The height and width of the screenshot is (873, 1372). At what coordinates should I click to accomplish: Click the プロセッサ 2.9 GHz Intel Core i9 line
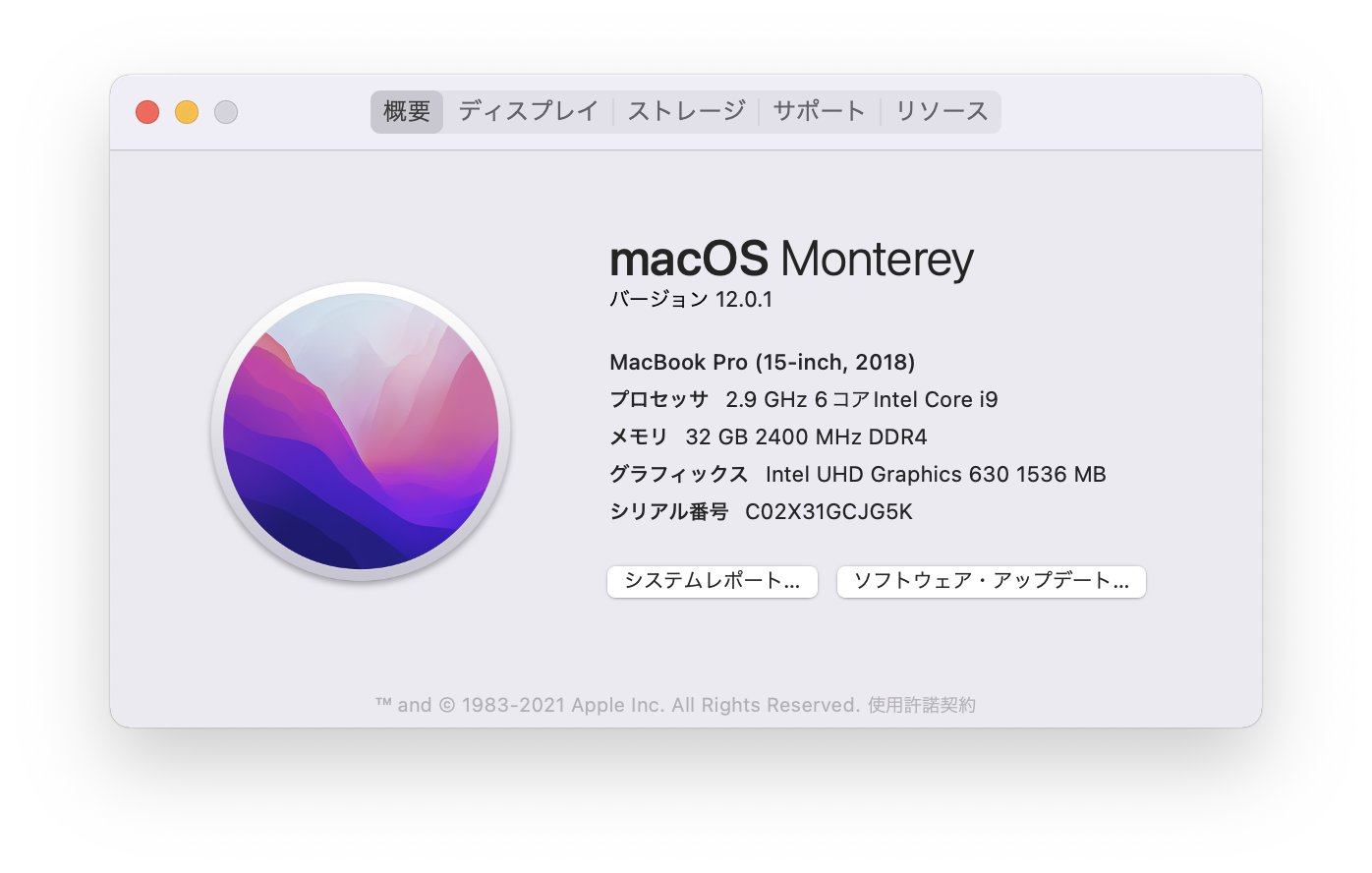[x=804, y=399]
